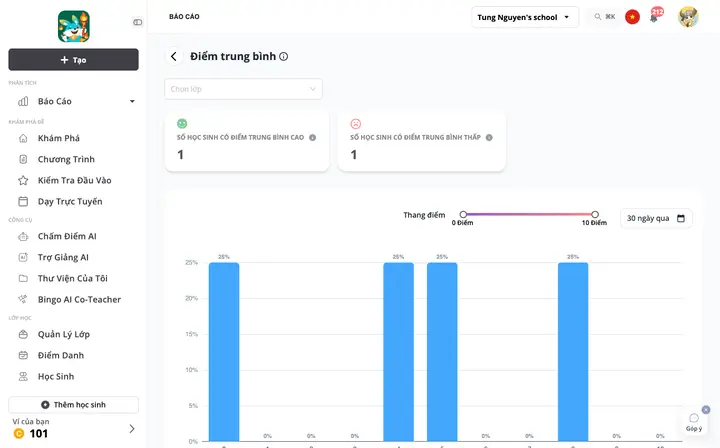Click the first 25% chart bar

pyautogui.click(x=224, y=352)
